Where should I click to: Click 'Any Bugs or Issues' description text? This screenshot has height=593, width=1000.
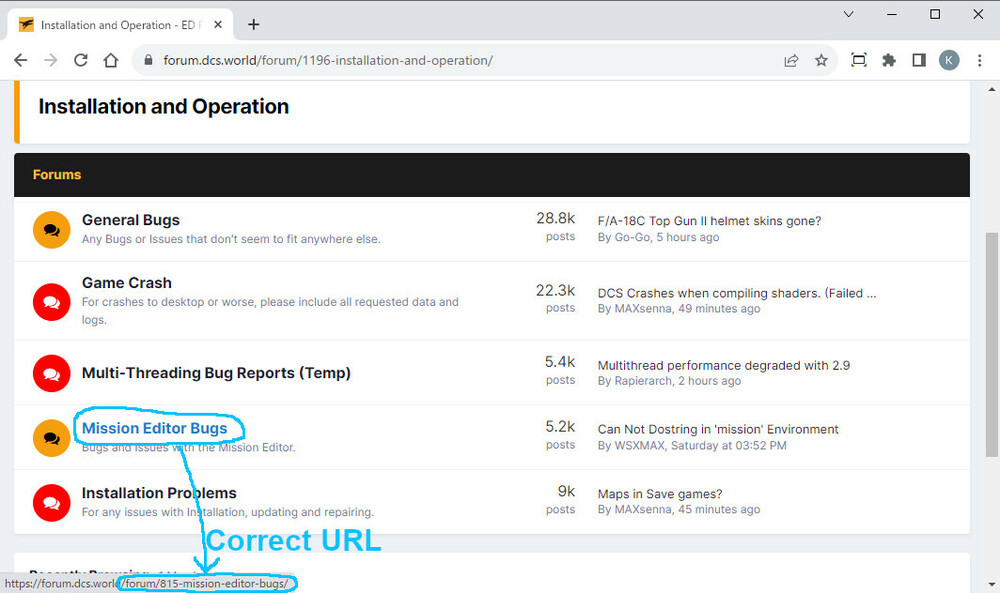pyautogui.click(x=231, y=239)
